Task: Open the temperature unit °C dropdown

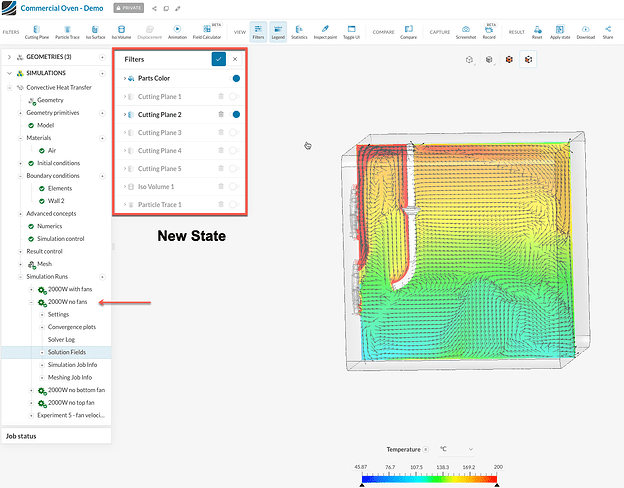Action: (x=456, y=449)
